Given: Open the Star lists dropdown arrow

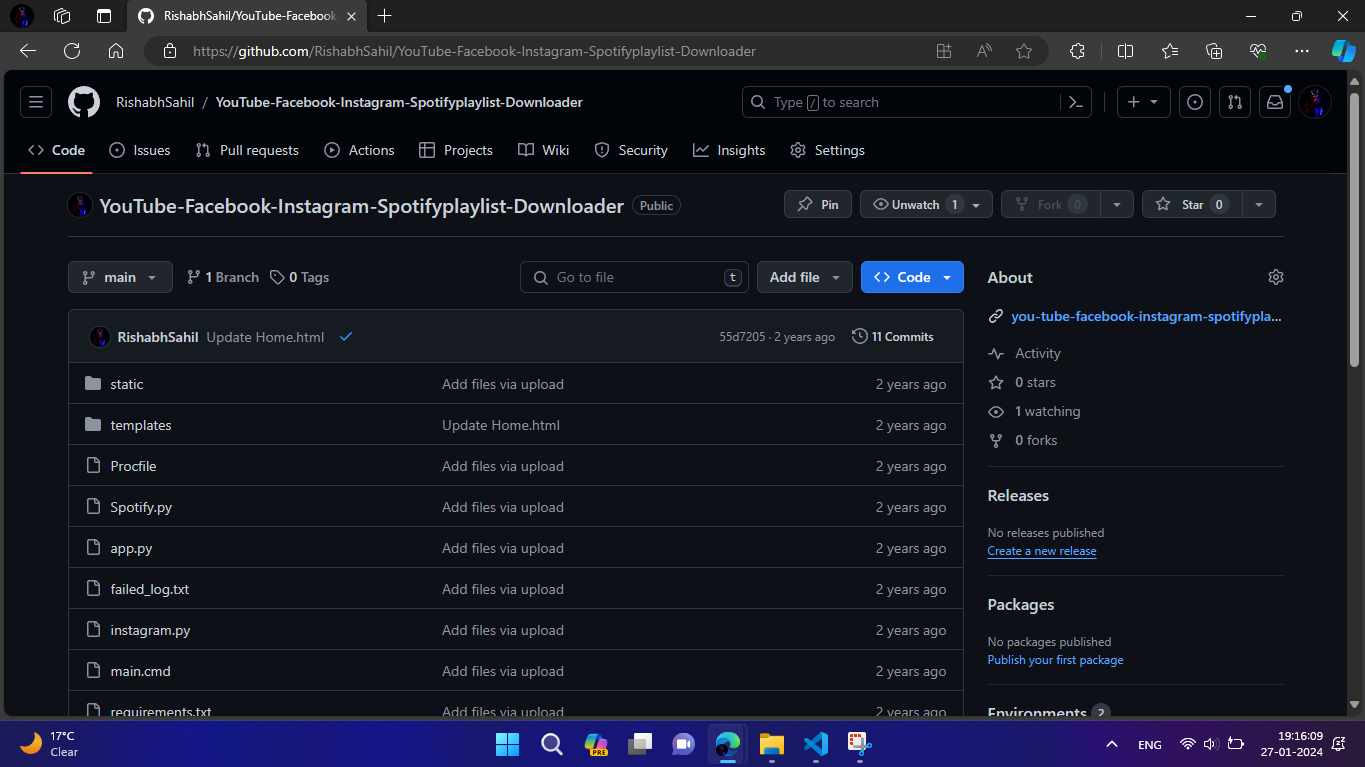Looking at the screenshot, I should click(1258, 204).
